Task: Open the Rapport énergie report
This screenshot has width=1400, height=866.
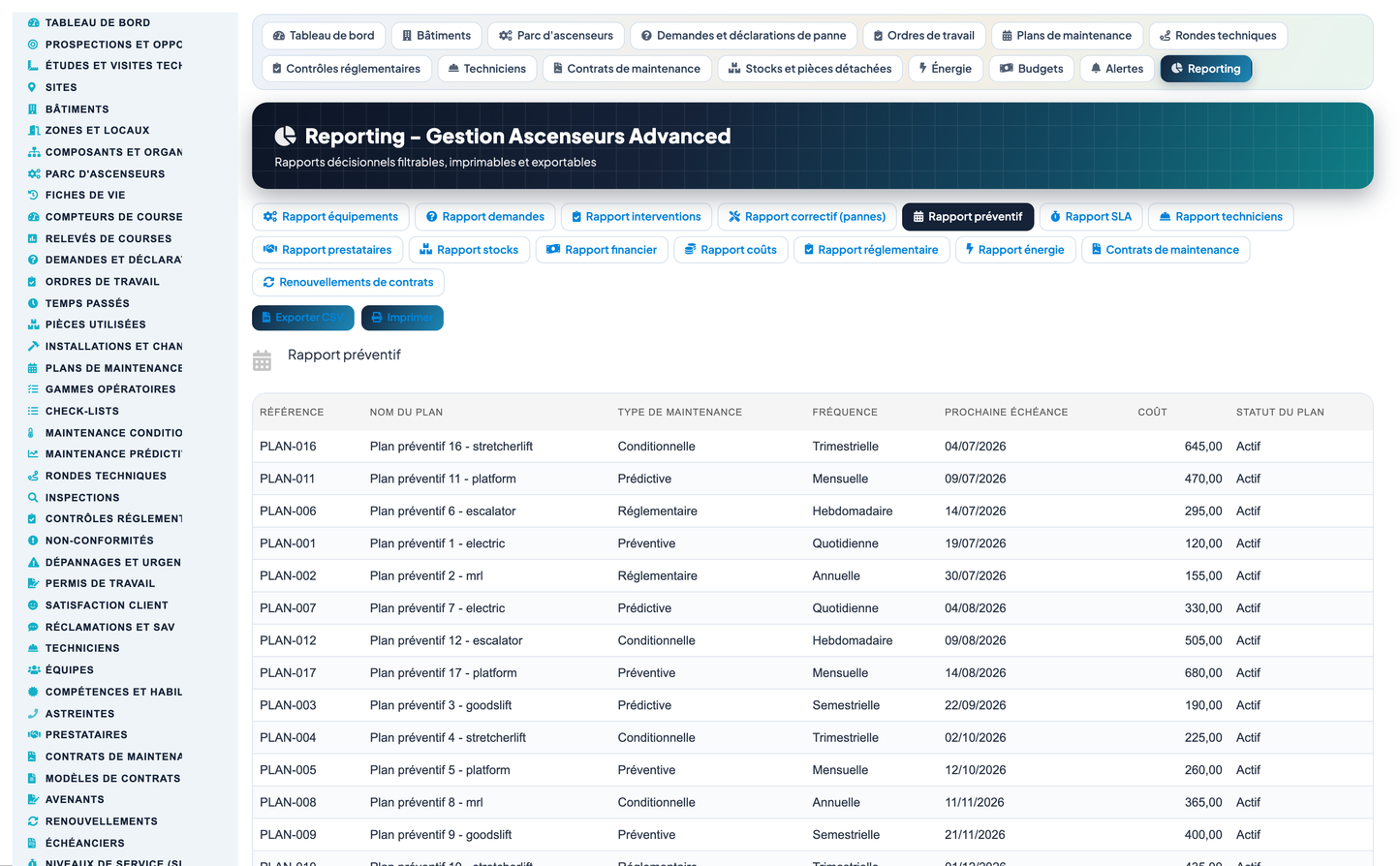Action: [x=1015, y=250]
